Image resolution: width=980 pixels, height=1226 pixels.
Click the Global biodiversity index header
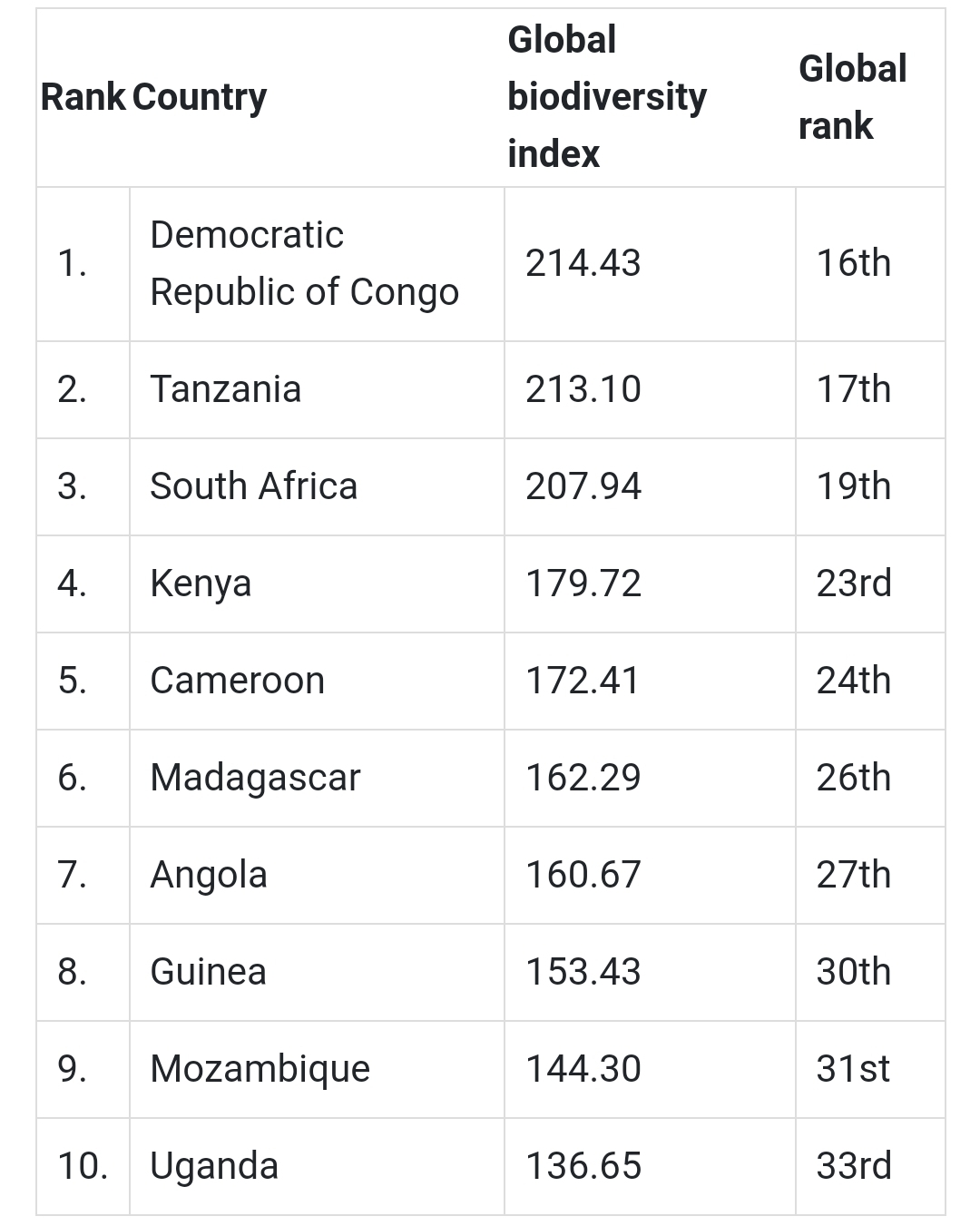[606, 97]
